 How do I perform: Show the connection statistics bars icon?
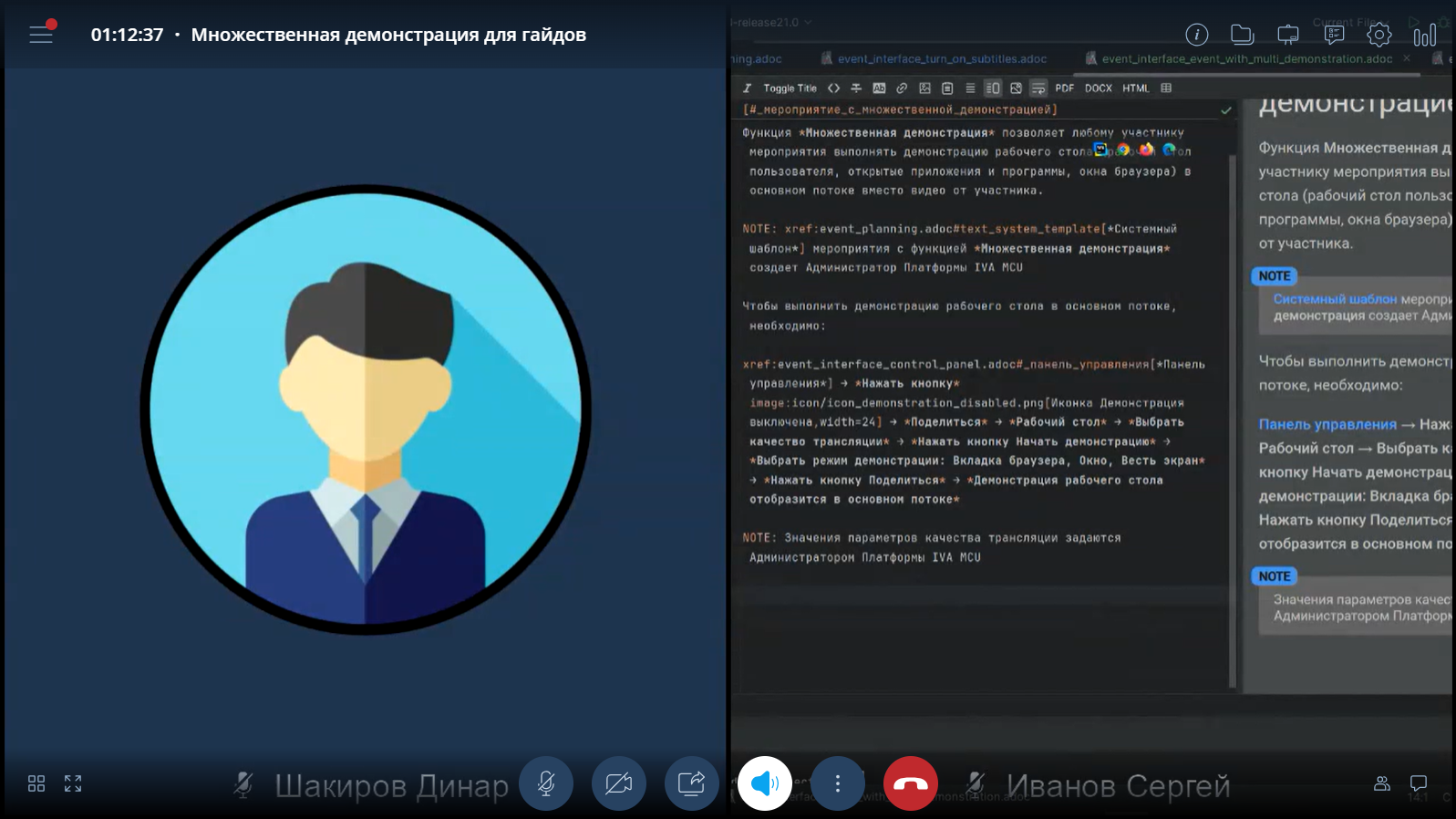click(1424, 35)
